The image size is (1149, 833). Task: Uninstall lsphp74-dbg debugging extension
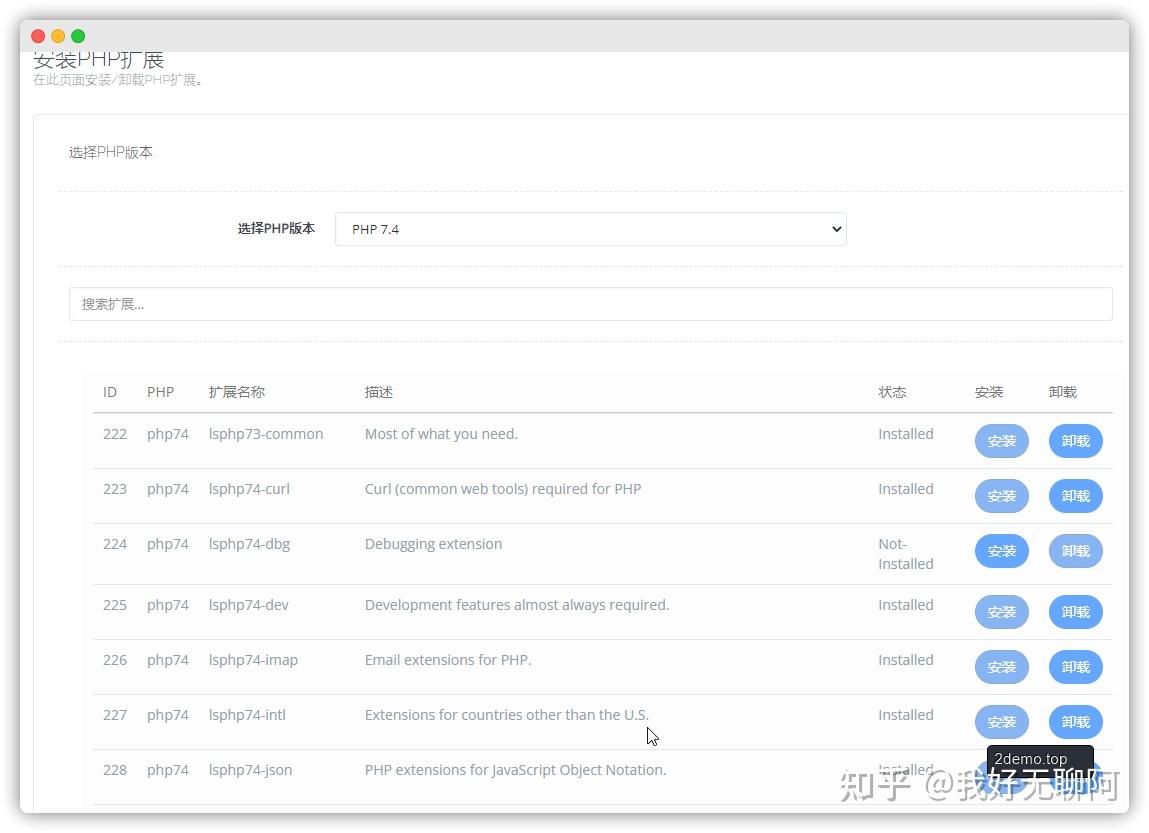tap(1076, 551)
